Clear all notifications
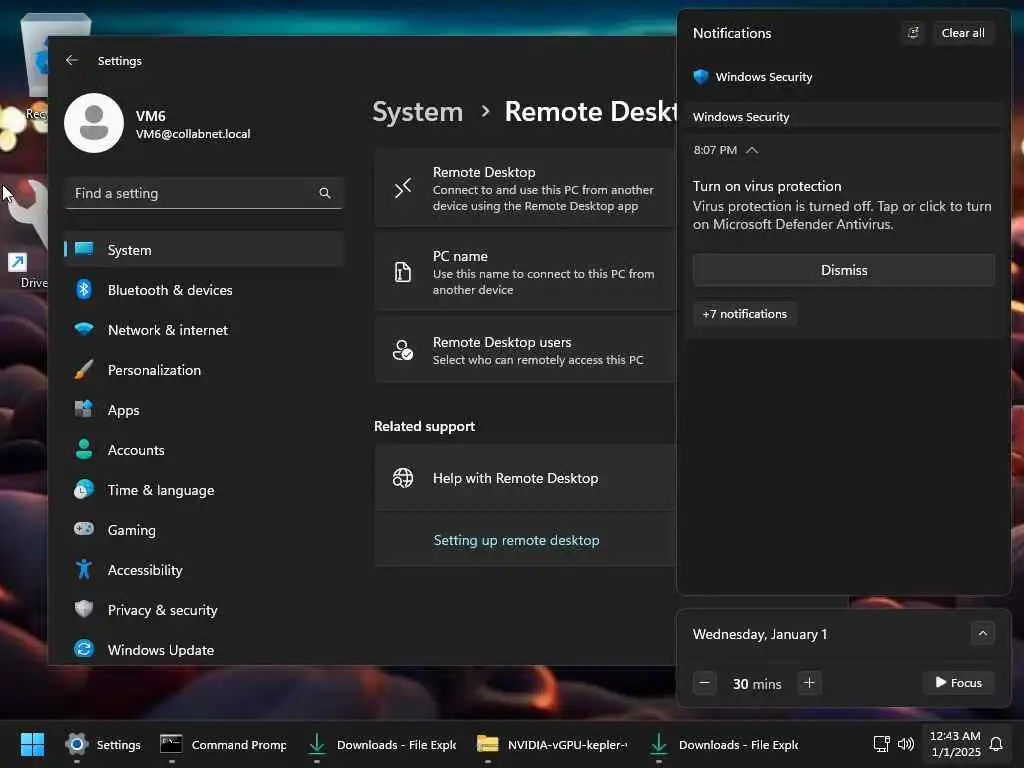 coord(963,33)
